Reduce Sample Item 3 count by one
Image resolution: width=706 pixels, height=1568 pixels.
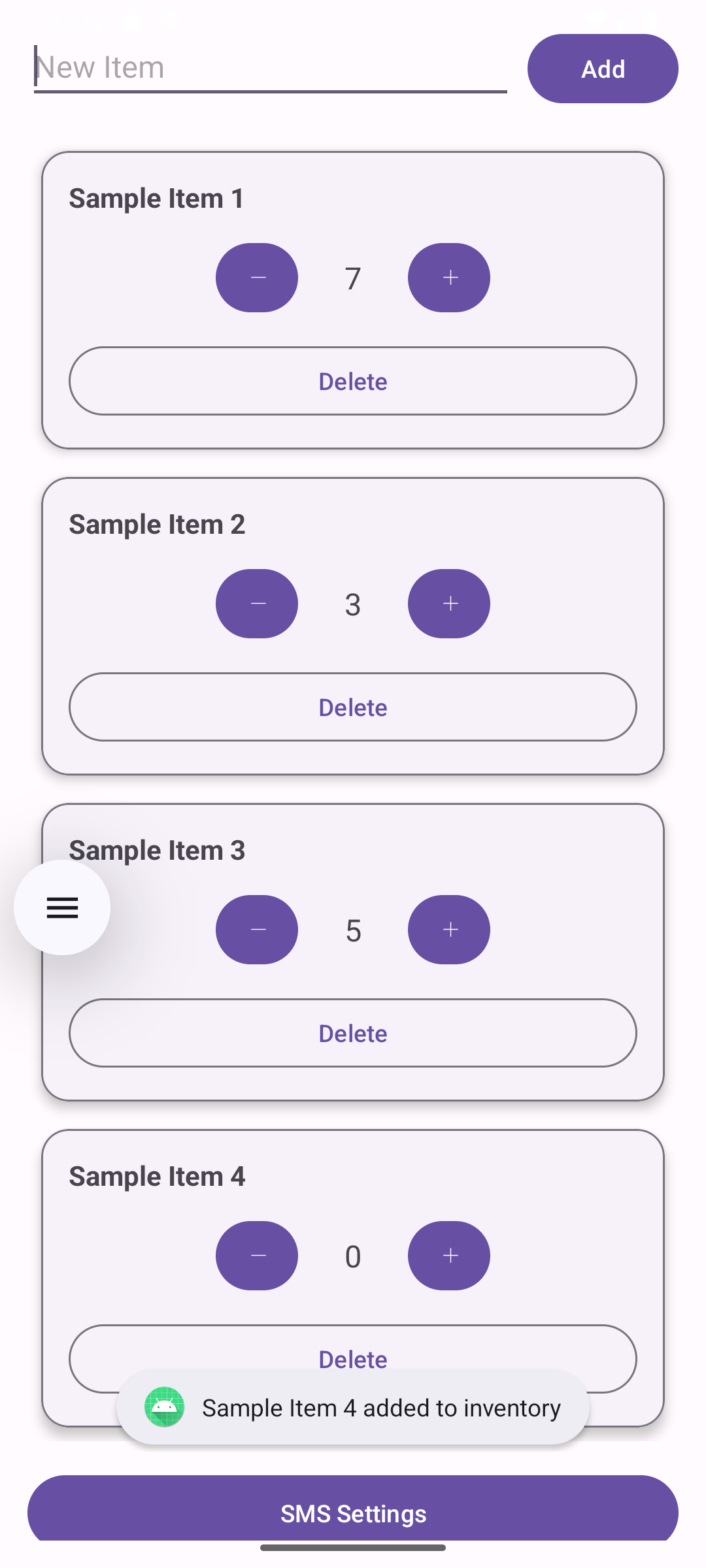(257, 930)
